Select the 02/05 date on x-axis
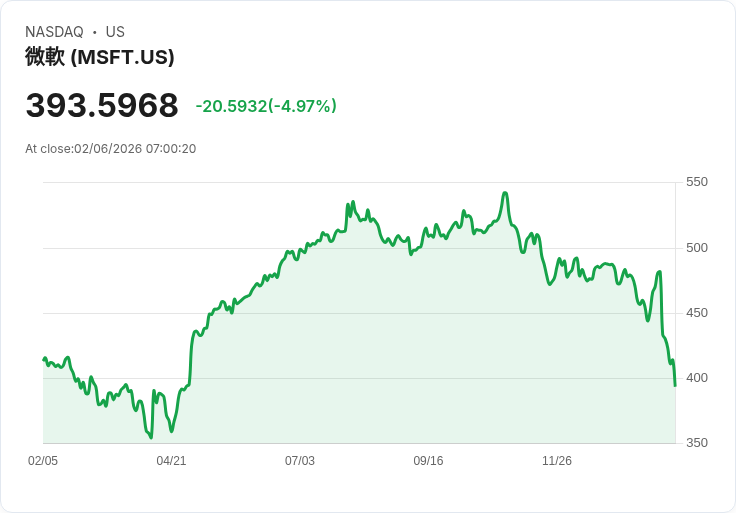The height and width of the screenshot is (513, 736). 43,461
